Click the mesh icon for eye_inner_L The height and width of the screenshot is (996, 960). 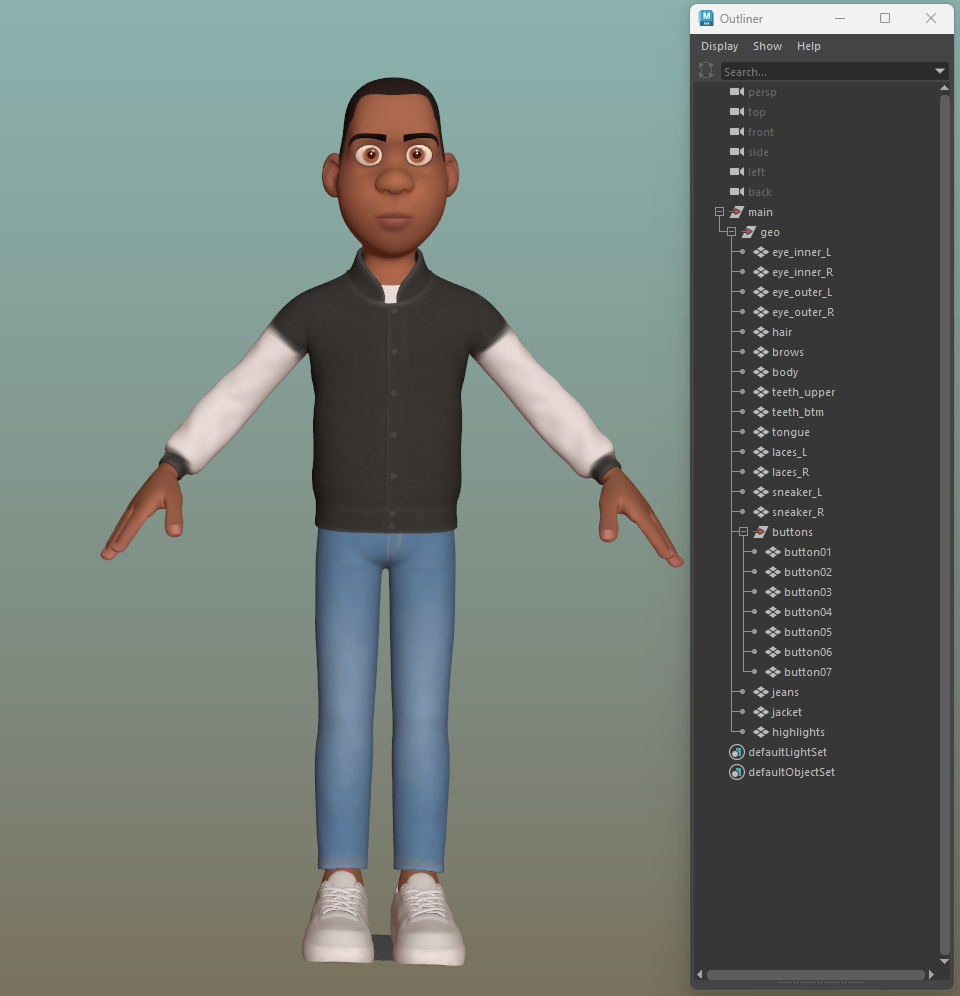coord(761,252)
